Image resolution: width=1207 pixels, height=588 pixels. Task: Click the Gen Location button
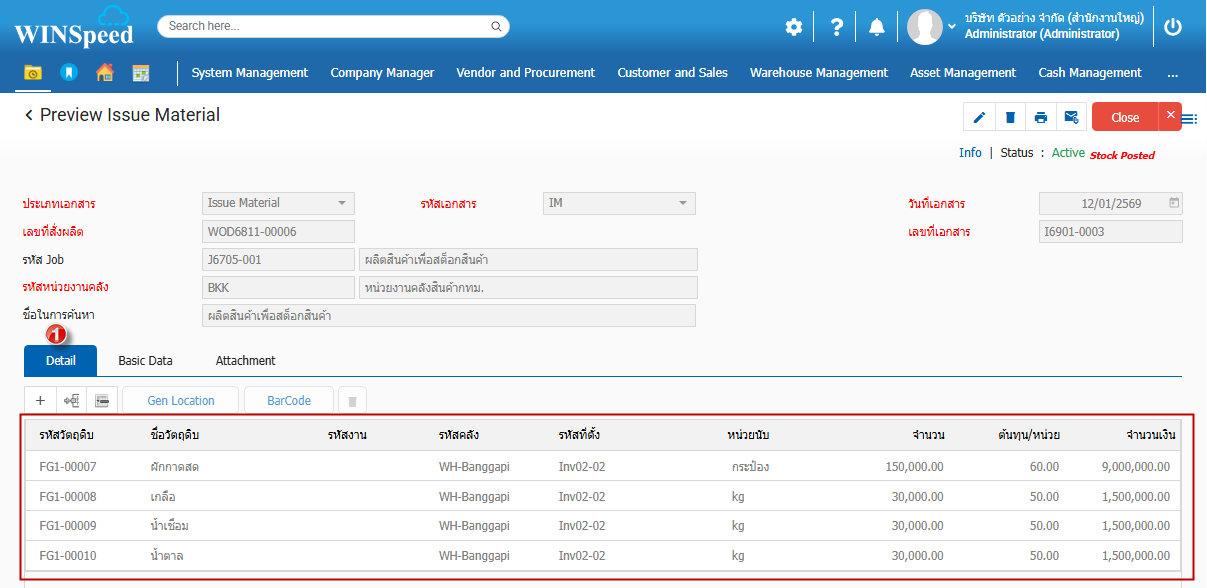[x=181, y=401]
